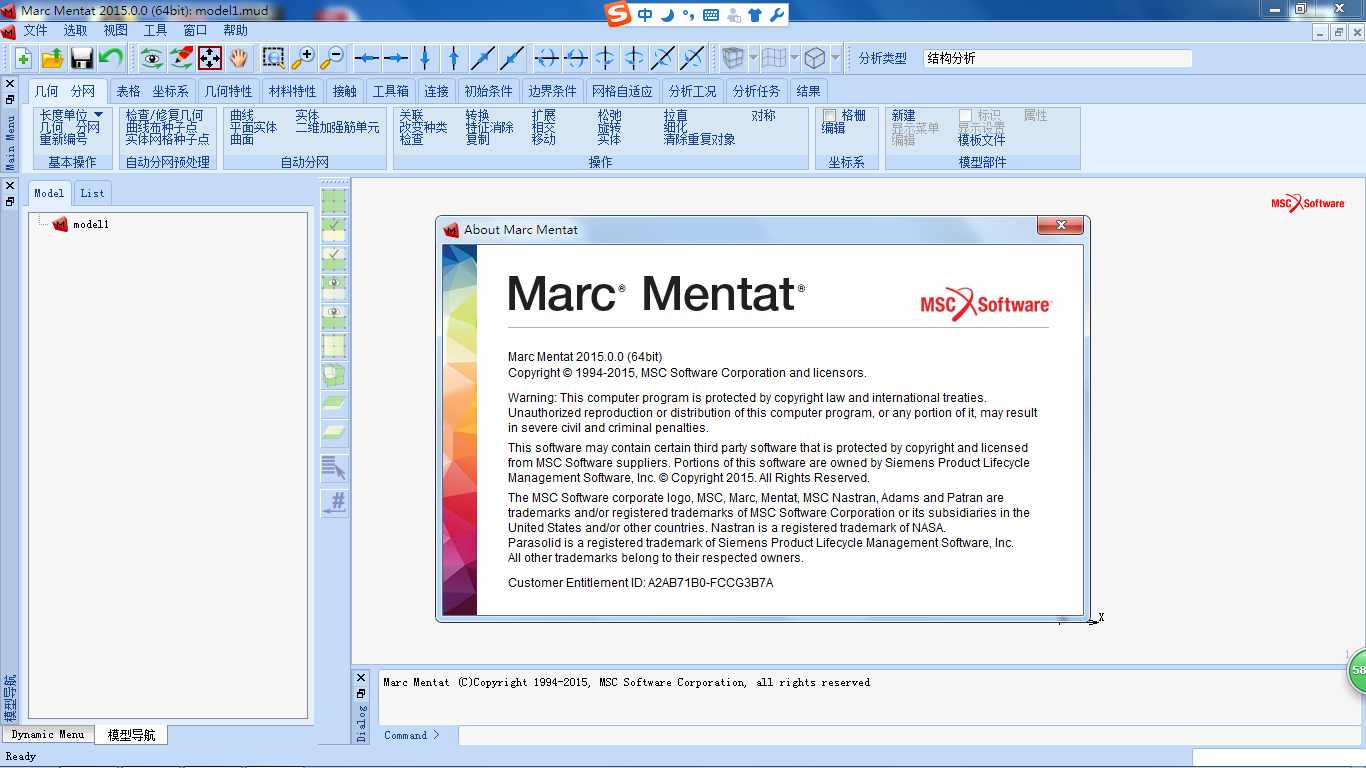Open a file with the folder icon
This screenshot has height=768, width=1366.
[52, 58]
